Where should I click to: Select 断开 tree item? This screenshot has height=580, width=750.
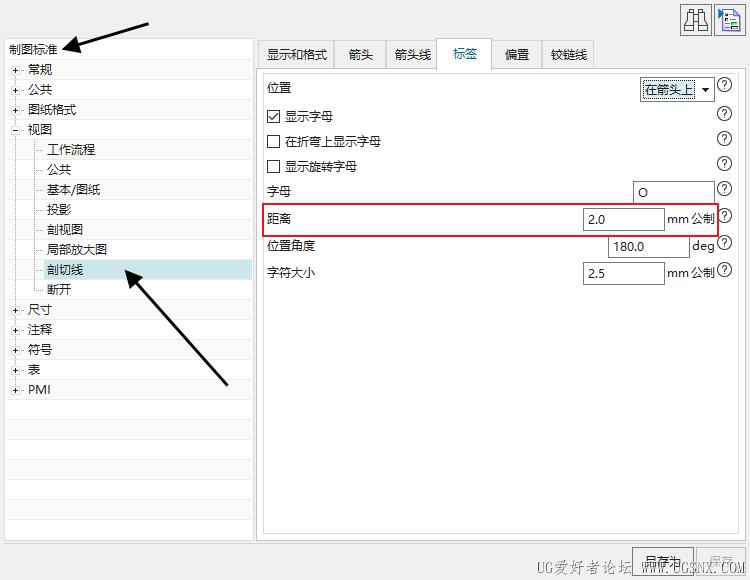[59, 290]
